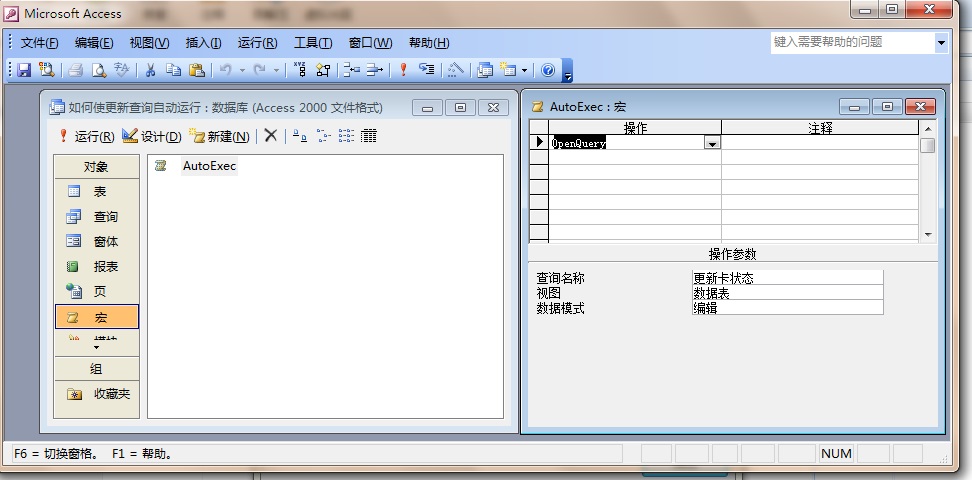Click the Save icon in the toolbar
The height and width of the screenshot is (480, 972).
[x=24, y=70]
